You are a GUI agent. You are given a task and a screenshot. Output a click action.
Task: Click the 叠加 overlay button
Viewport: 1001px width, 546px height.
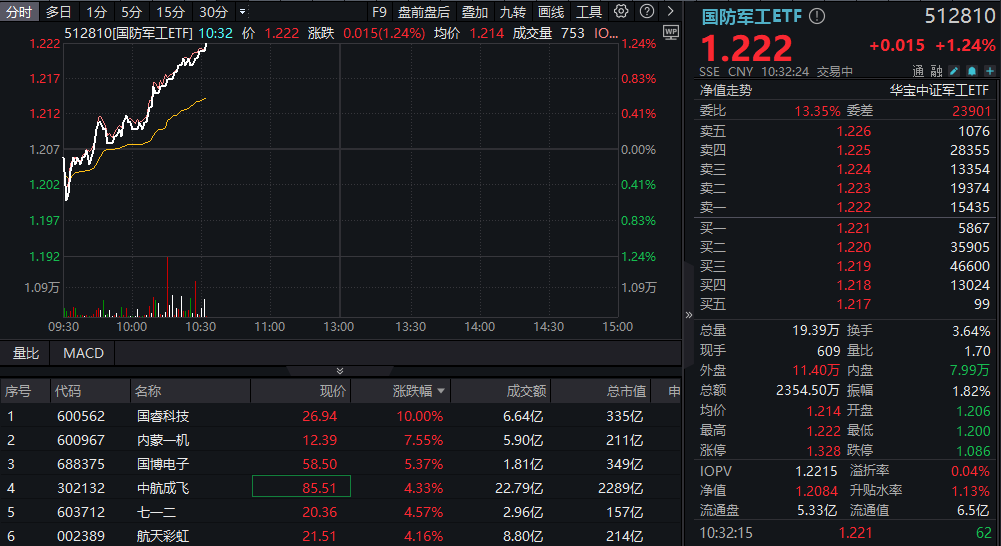474,11
